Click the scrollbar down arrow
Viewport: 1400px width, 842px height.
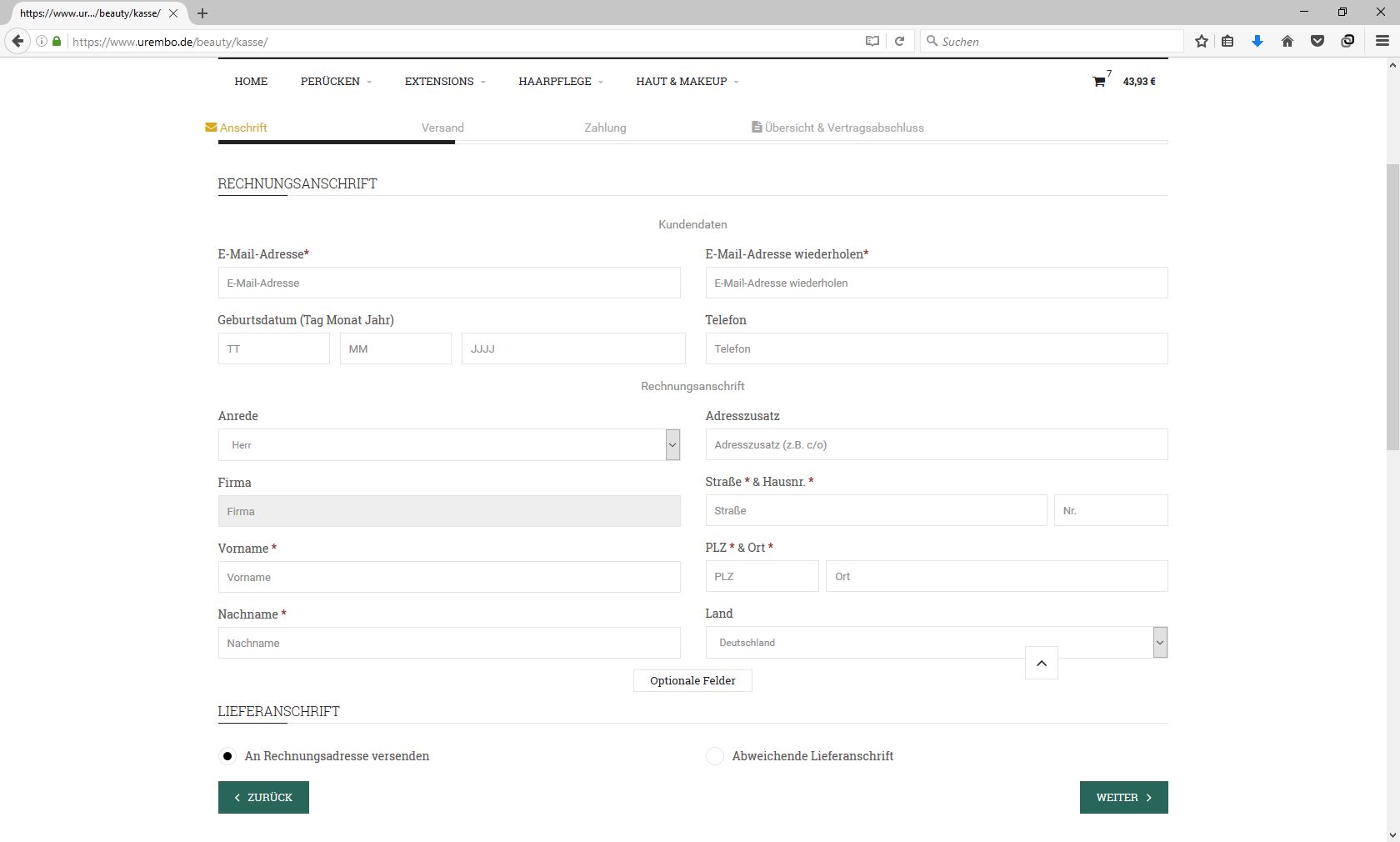(x=1392, y=834)
